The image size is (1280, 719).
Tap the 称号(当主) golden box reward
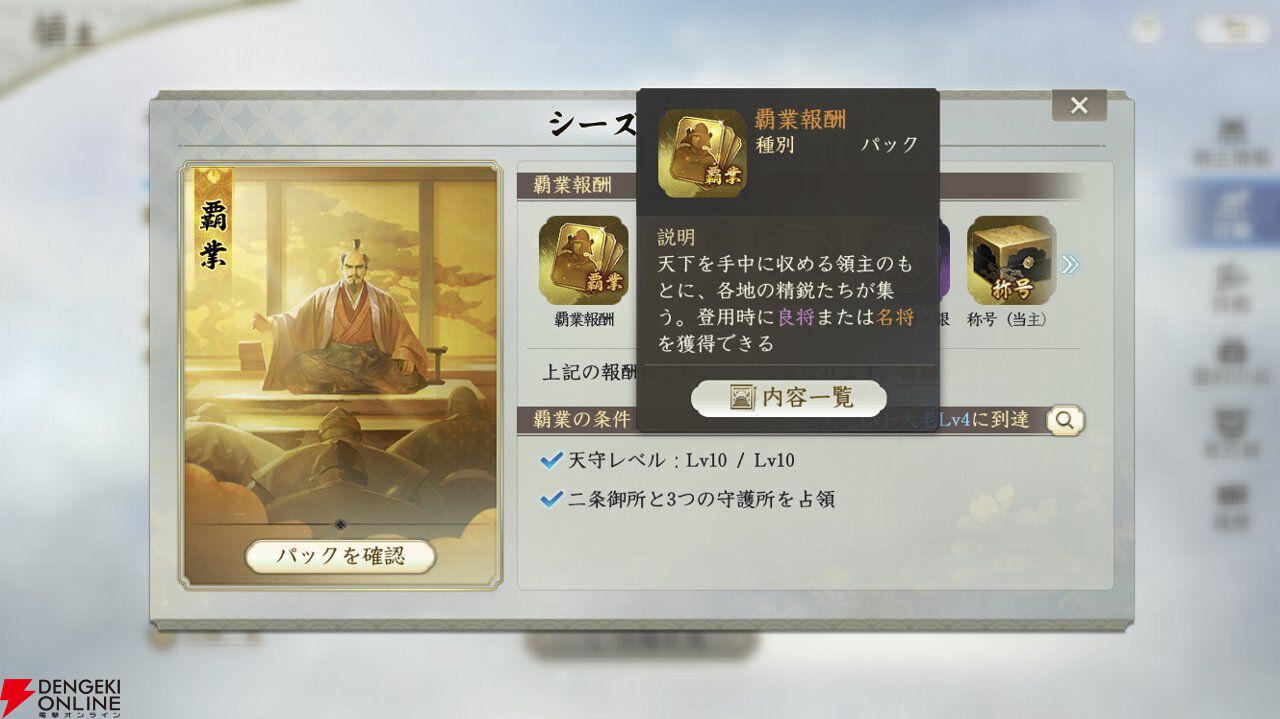coord(1011,261)
